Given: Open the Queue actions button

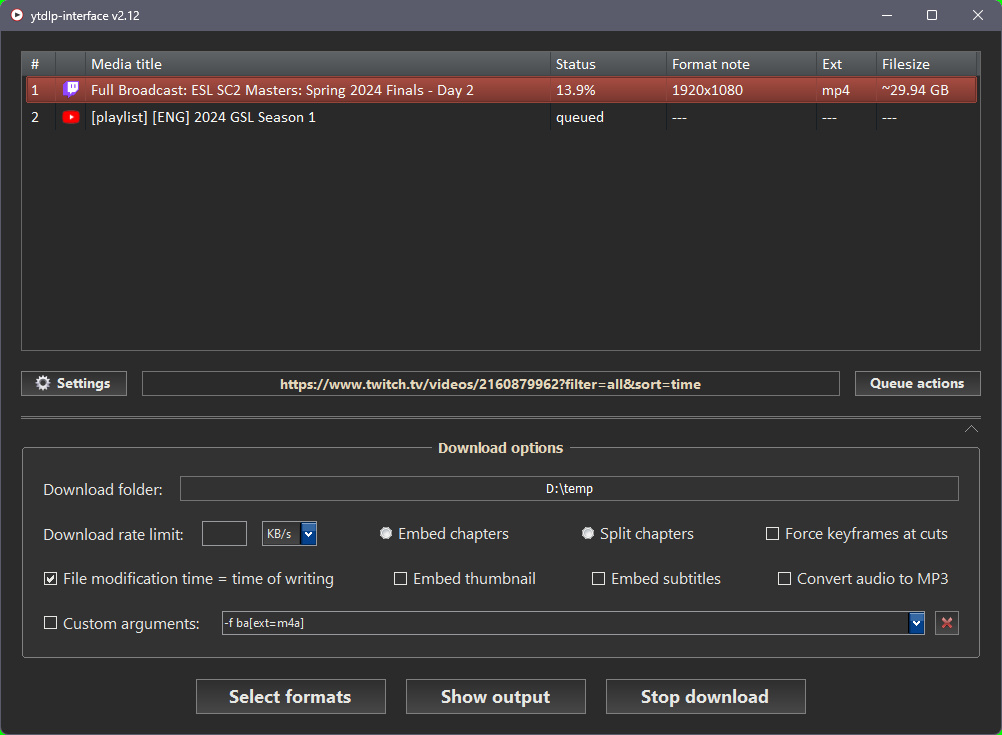Looking at the screenshot, I should point(917,383).
